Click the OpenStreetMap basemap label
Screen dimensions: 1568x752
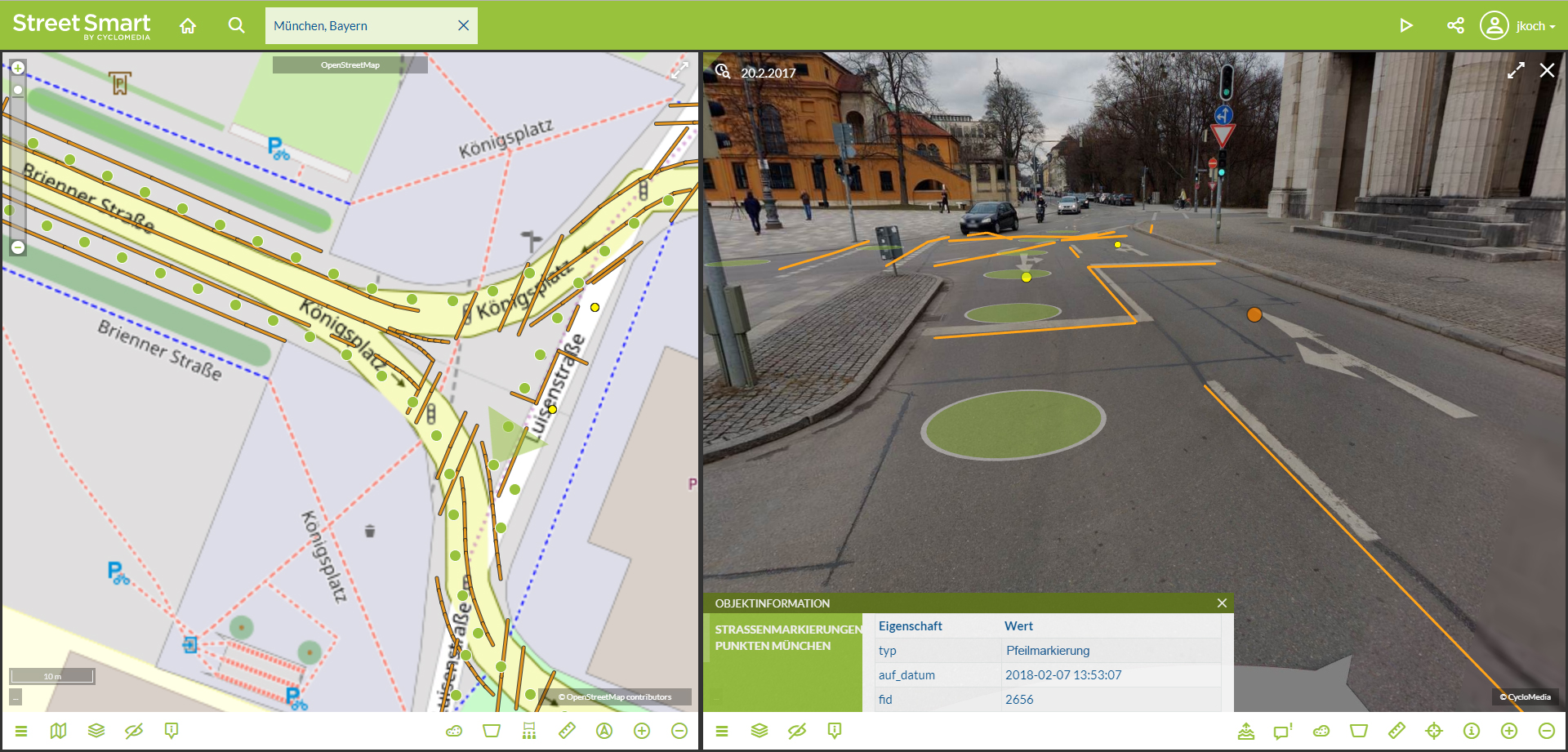pos(350,65)
